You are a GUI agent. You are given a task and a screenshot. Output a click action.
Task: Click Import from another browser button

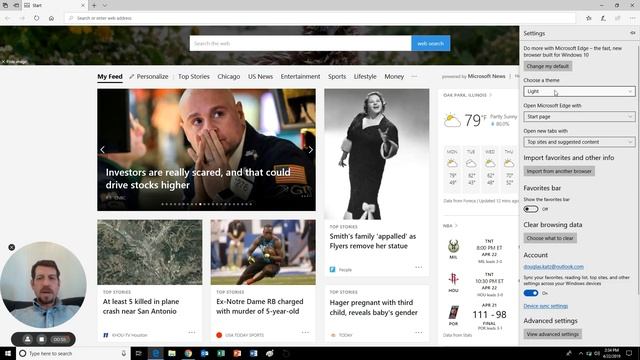(x=559, y=171)
